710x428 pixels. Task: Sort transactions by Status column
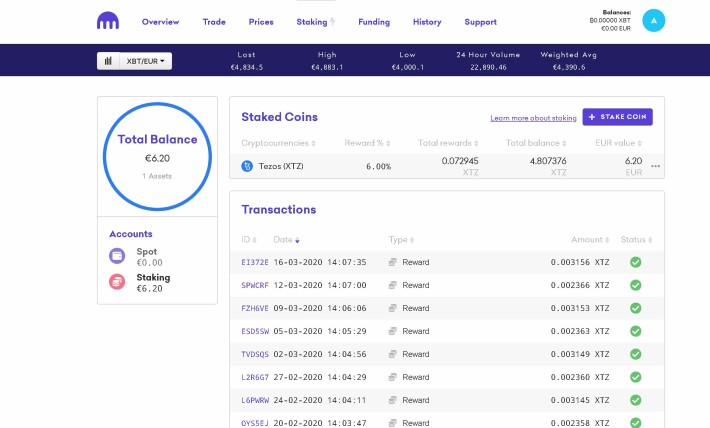636,240
